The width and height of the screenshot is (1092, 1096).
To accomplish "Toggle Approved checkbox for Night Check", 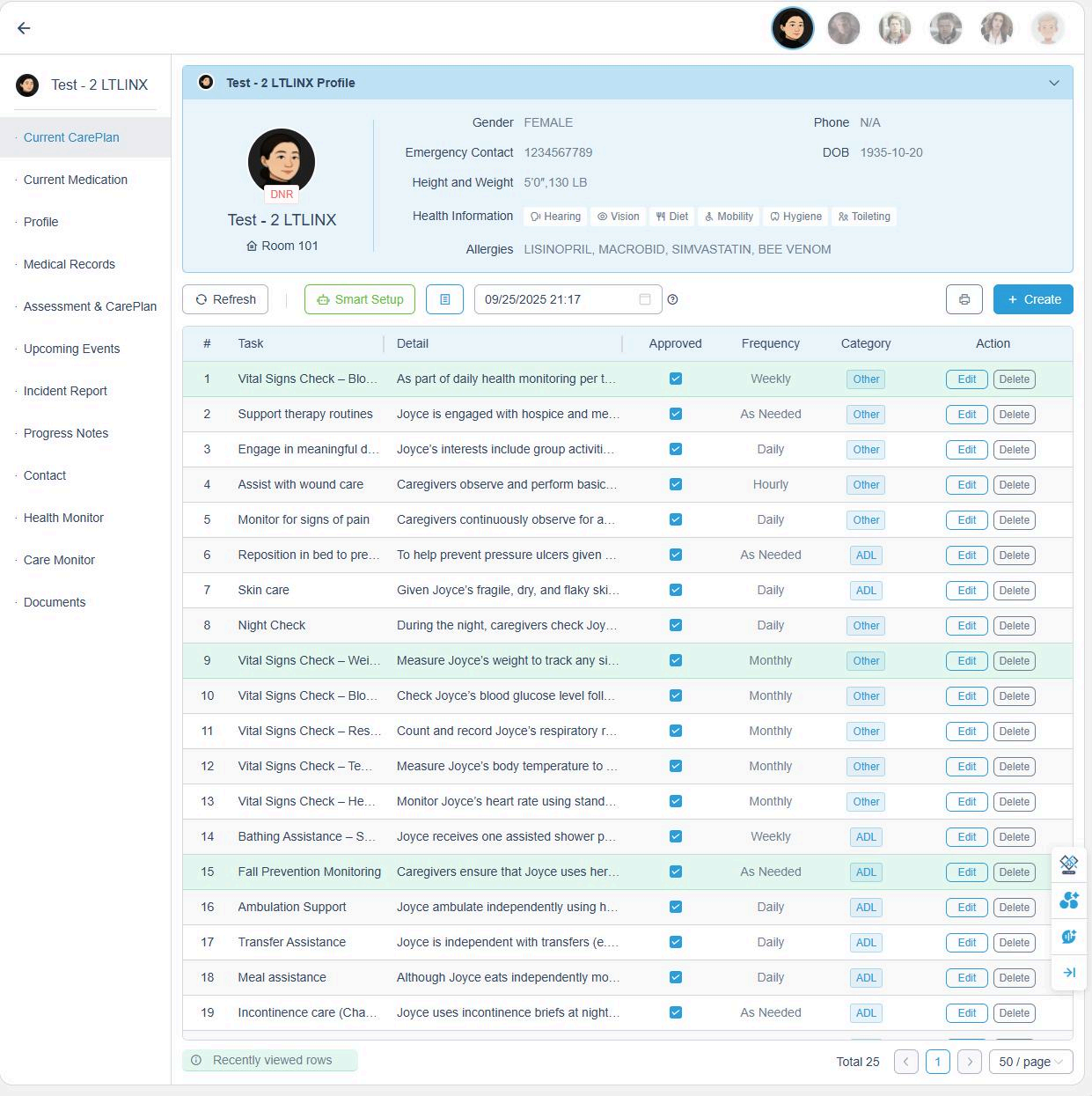I will click(676, 625).
